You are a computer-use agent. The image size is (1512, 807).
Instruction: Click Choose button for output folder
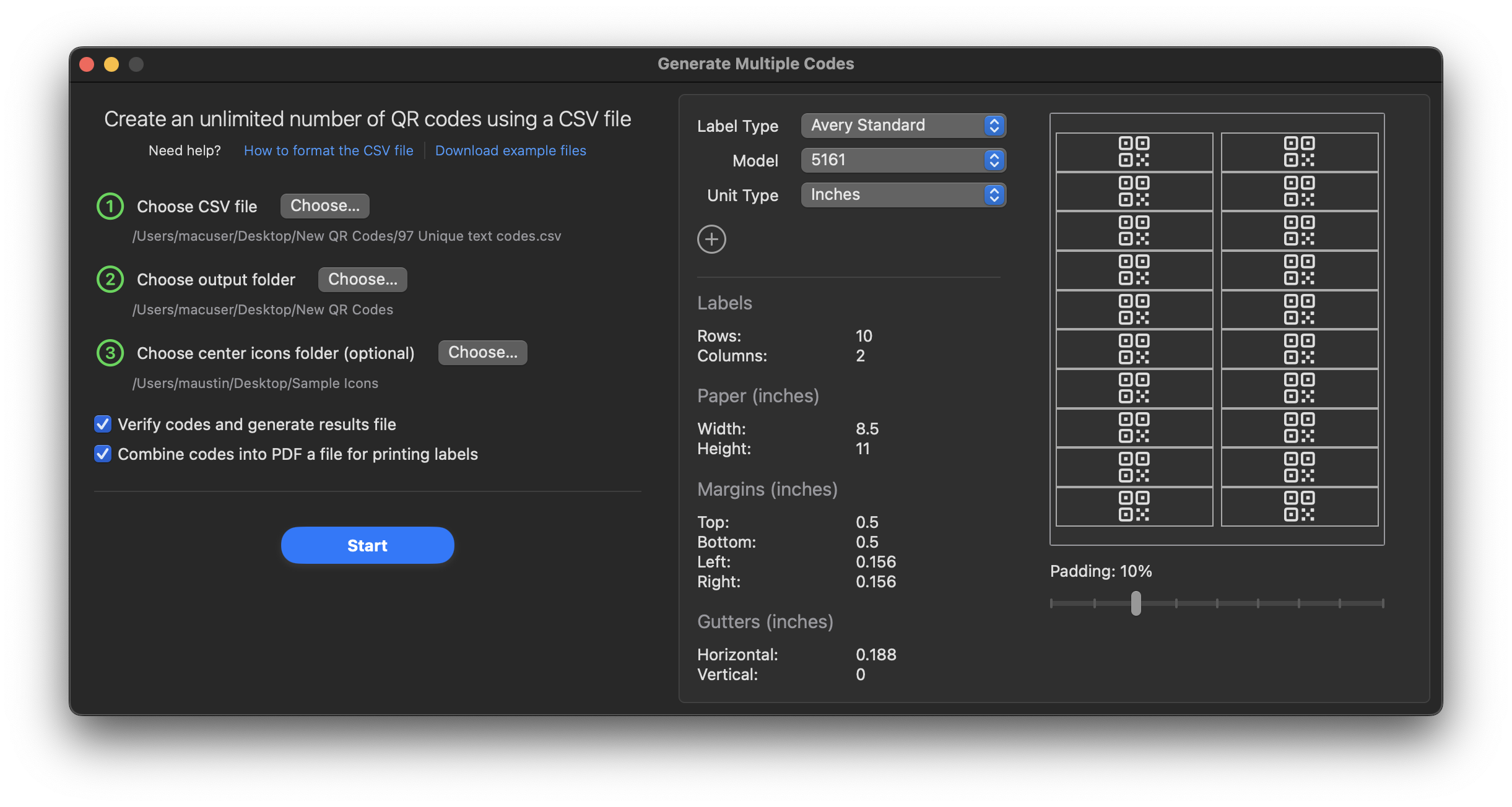(363, 280)
